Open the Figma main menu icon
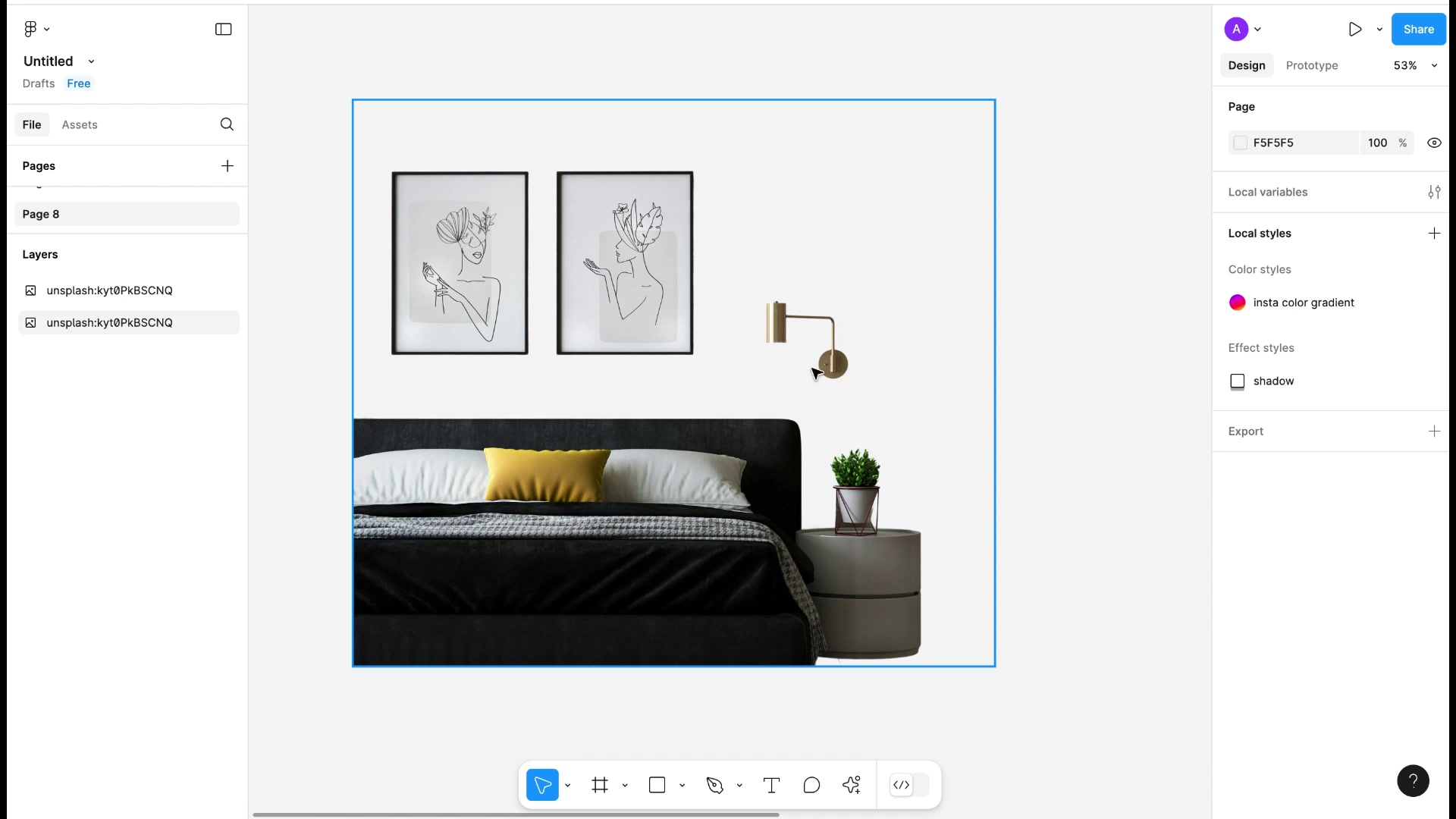1456x819 pixels. click(x=30, y=29)
